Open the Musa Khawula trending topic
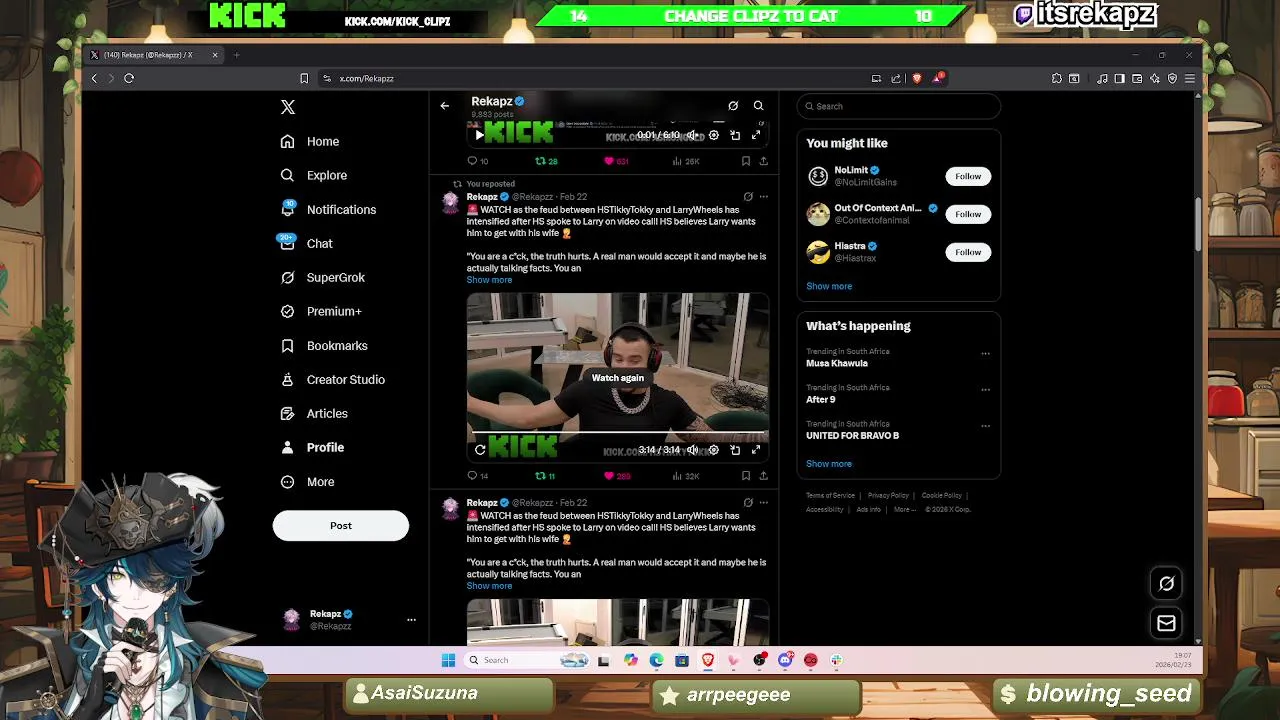Viewport: 1280px width, 720px height. pyautogui.click(x=837, y=364)
